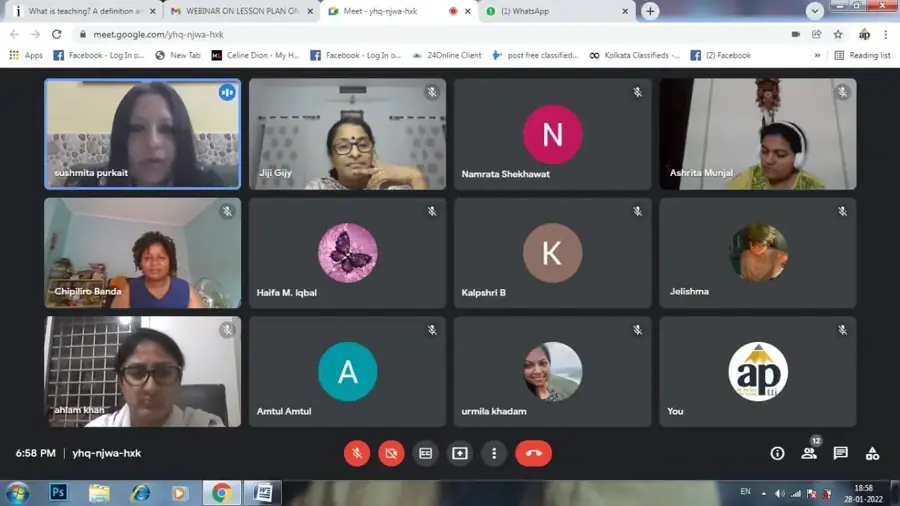This screenshot has width=900, height=506.
Task: Click urmila khadam profile picture
Action: coord(552,371)
